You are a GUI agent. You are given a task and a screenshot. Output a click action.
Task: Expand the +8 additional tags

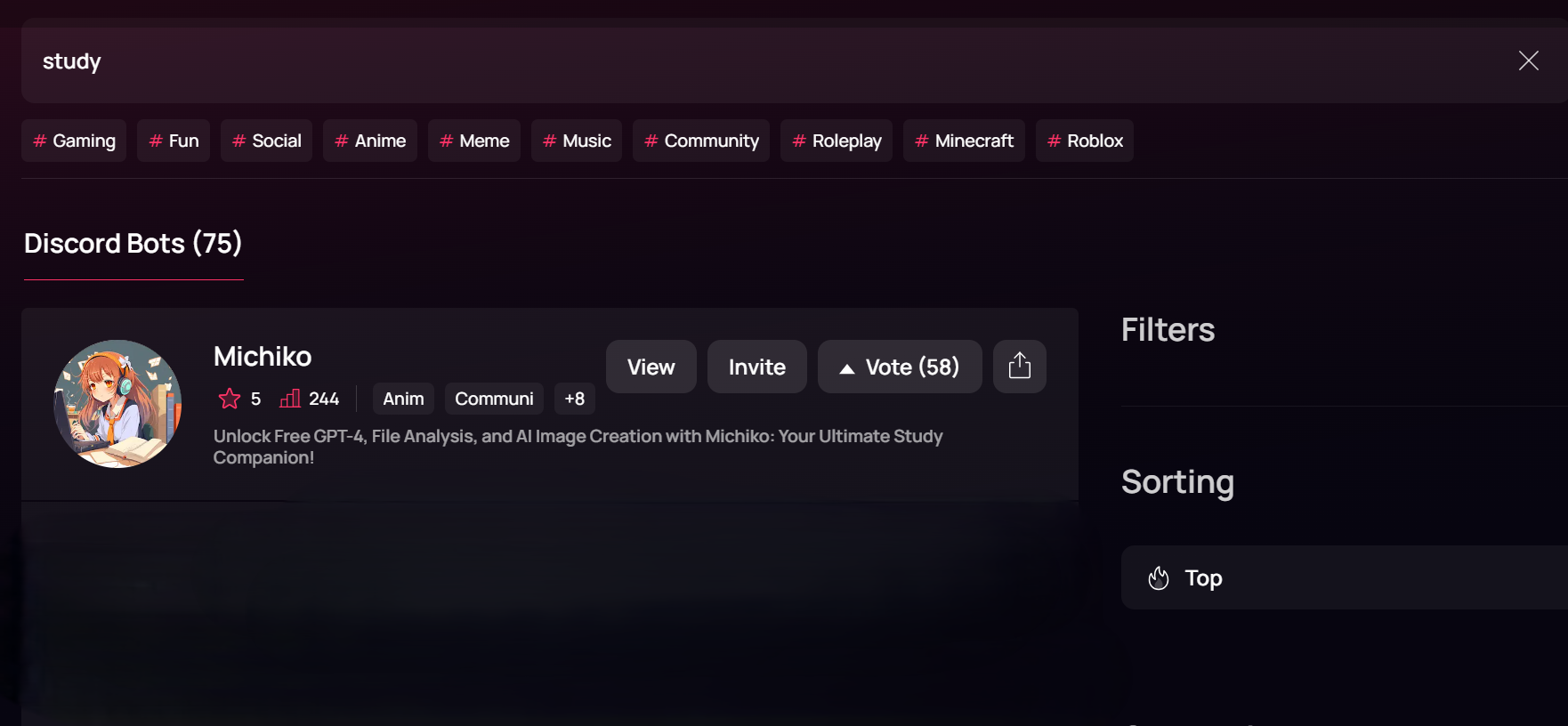coord(574,399)
